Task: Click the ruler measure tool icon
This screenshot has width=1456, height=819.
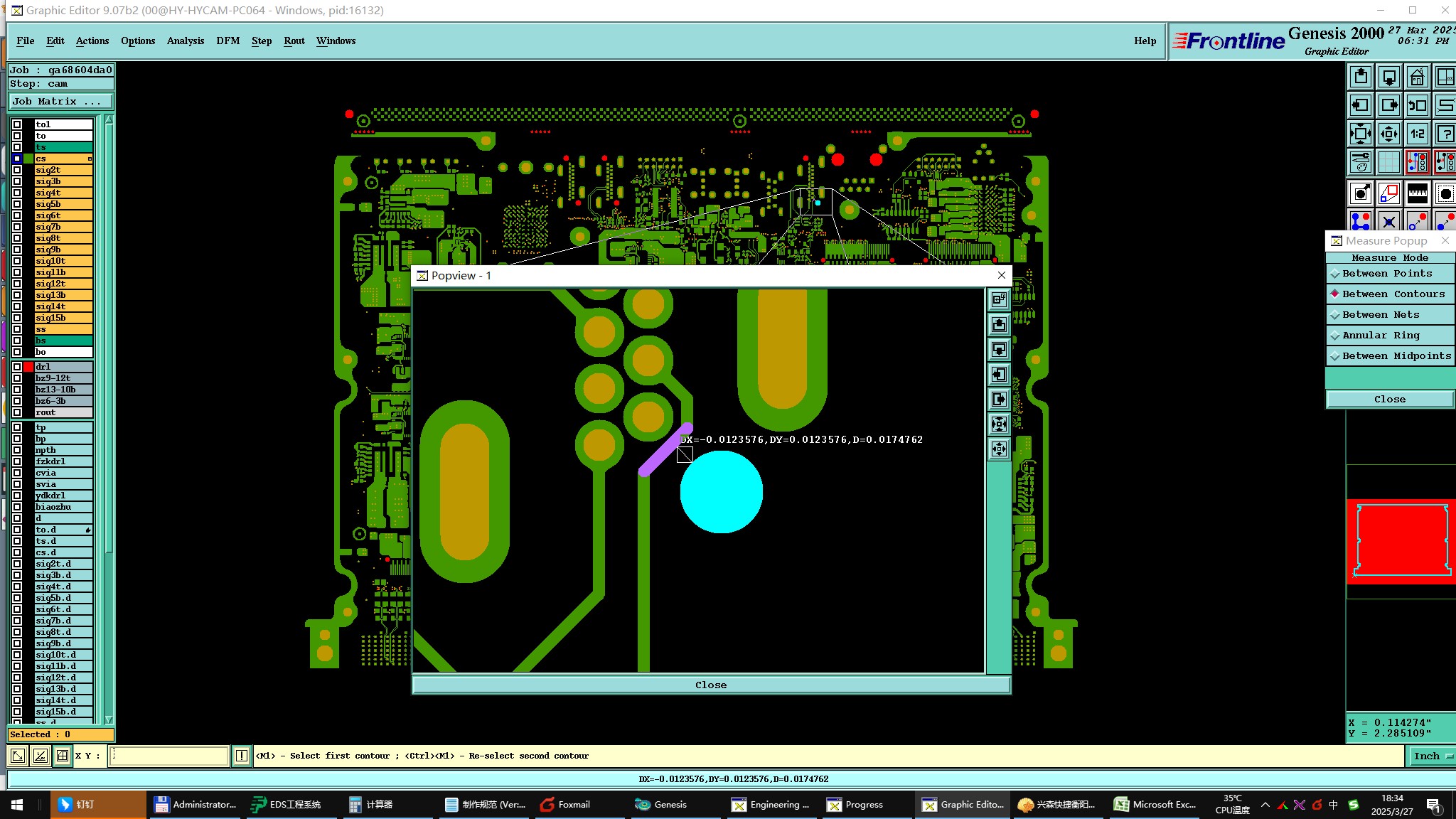Action: click(1417, 193)
